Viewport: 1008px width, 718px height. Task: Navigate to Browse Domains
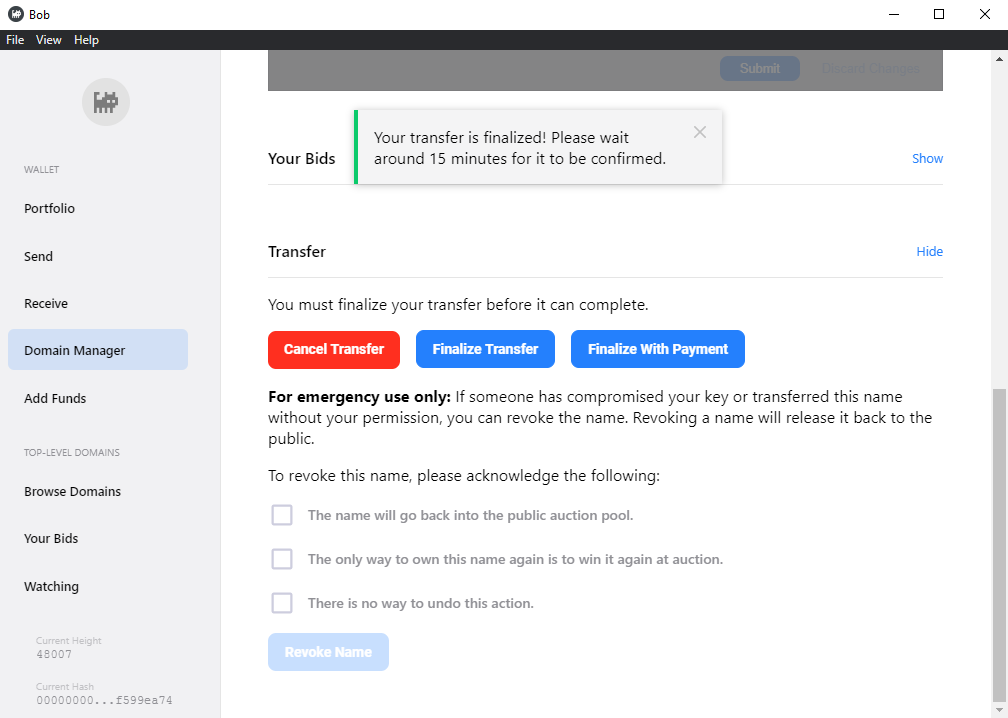(x=72, y=491)
